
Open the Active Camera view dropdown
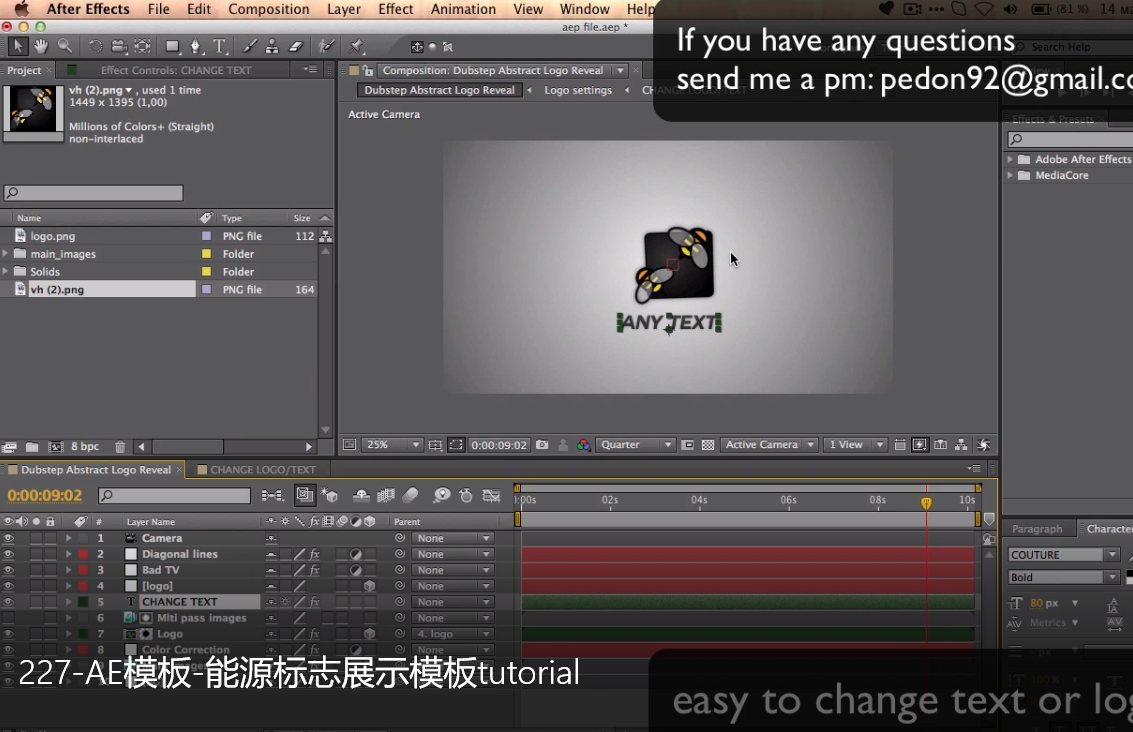[770, 444]
